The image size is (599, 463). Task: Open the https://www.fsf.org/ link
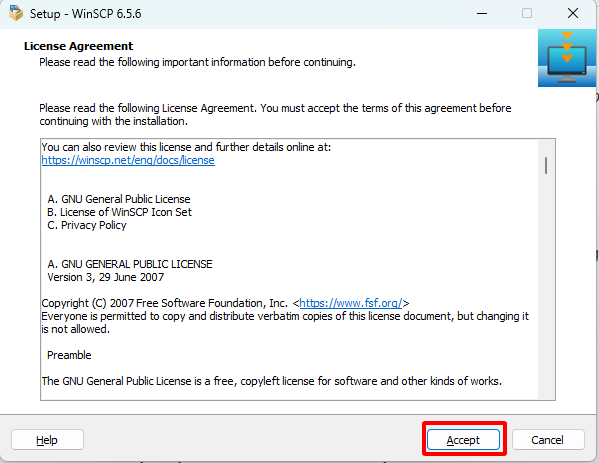point(351,303)
